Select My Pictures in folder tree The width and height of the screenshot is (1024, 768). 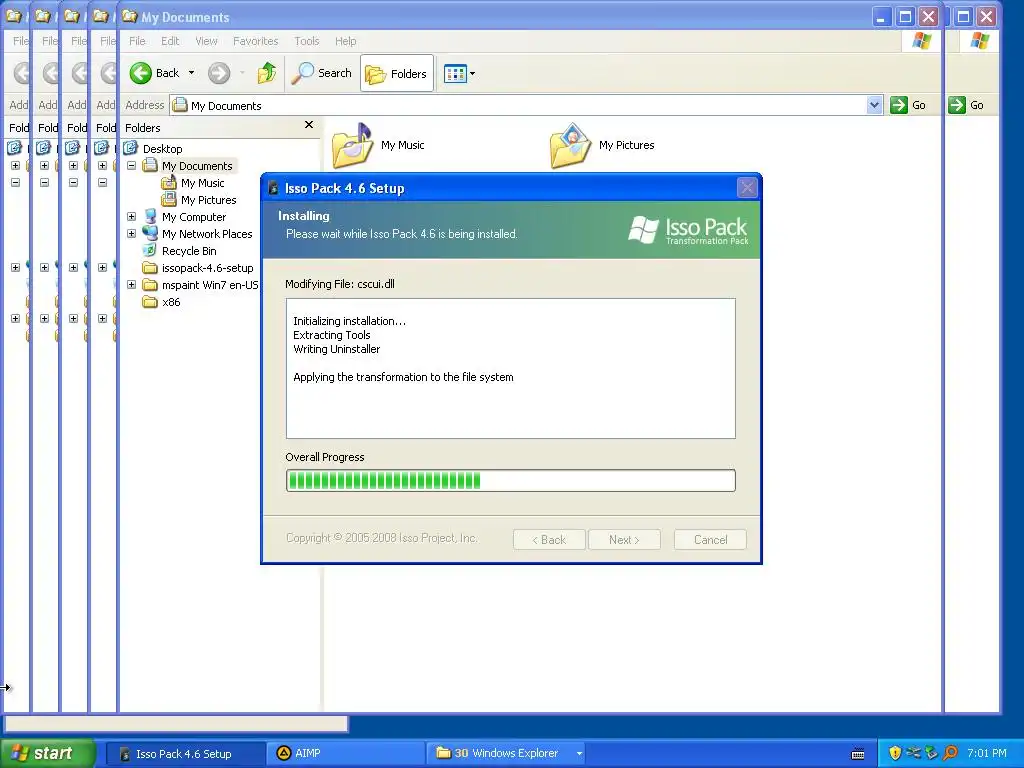click(208, 200)
